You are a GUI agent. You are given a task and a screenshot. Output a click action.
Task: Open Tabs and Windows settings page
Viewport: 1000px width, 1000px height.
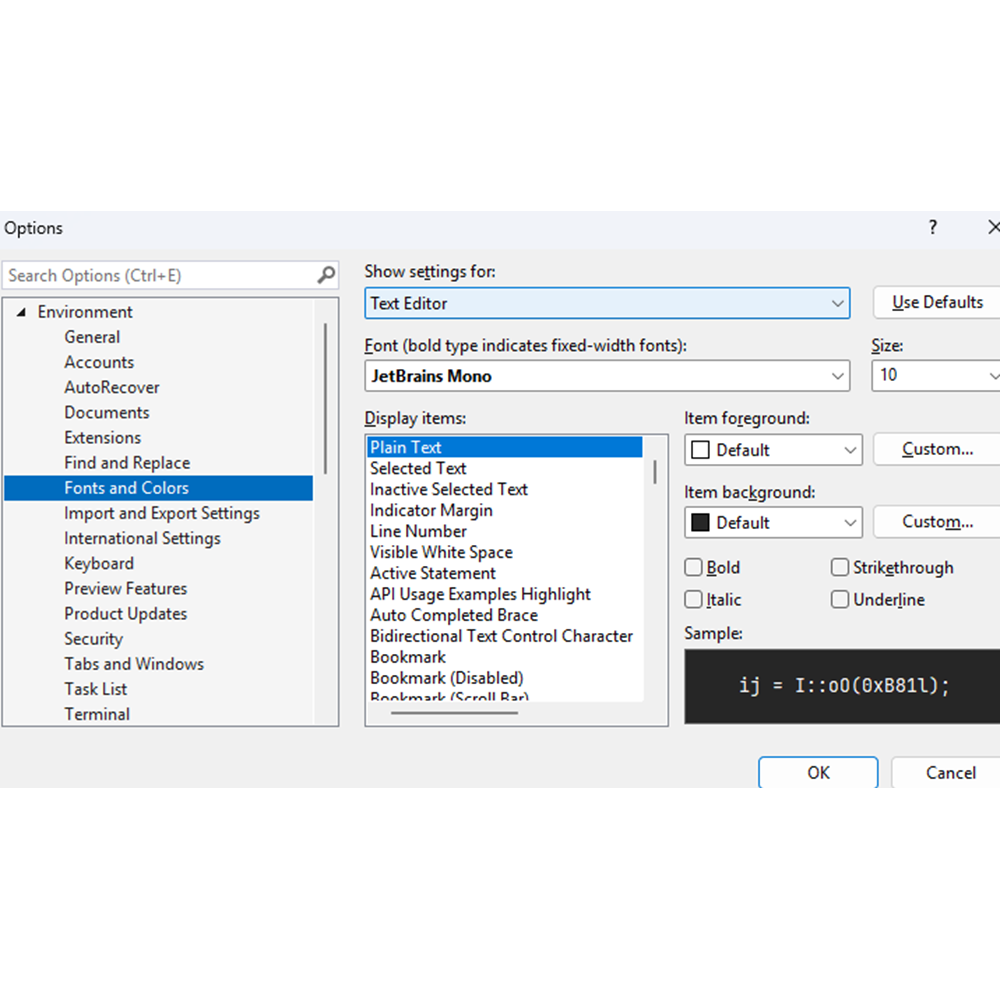134,664
